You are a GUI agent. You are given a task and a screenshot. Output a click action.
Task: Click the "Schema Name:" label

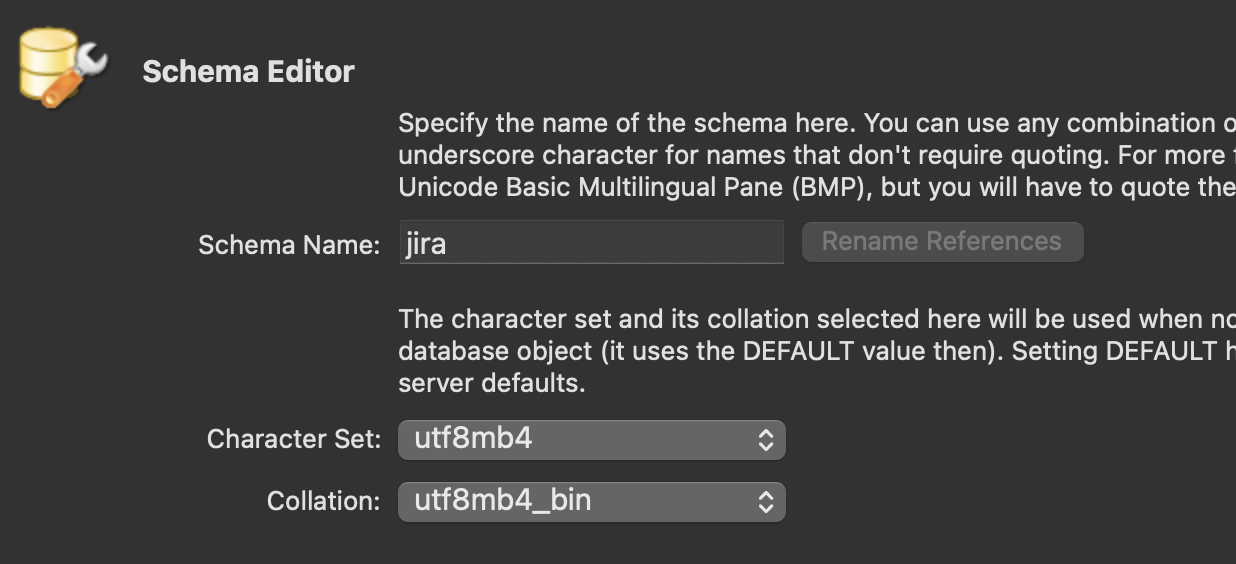(289, 245)
